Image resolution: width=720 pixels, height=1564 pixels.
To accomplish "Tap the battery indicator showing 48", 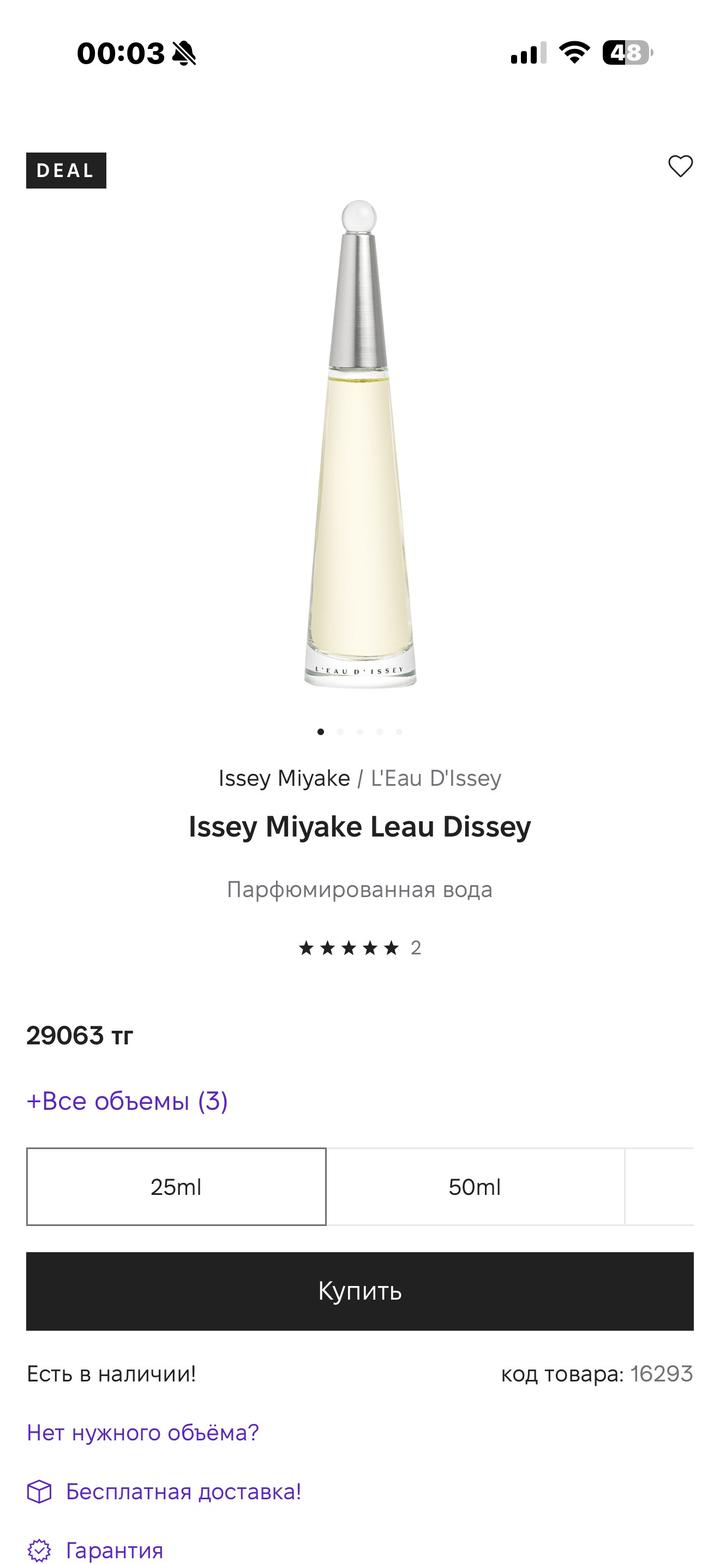I will tap(627, 52).
